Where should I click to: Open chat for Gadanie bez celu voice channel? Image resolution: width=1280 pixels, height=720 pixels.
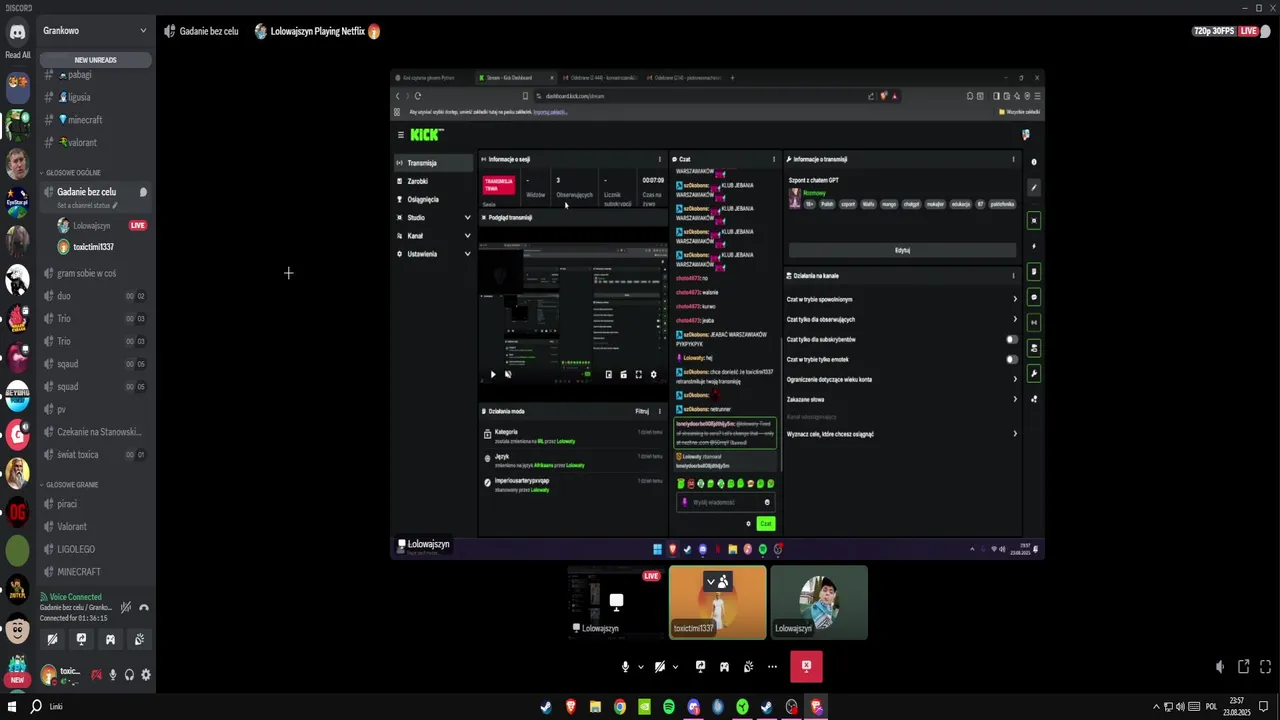pos(143,192)
